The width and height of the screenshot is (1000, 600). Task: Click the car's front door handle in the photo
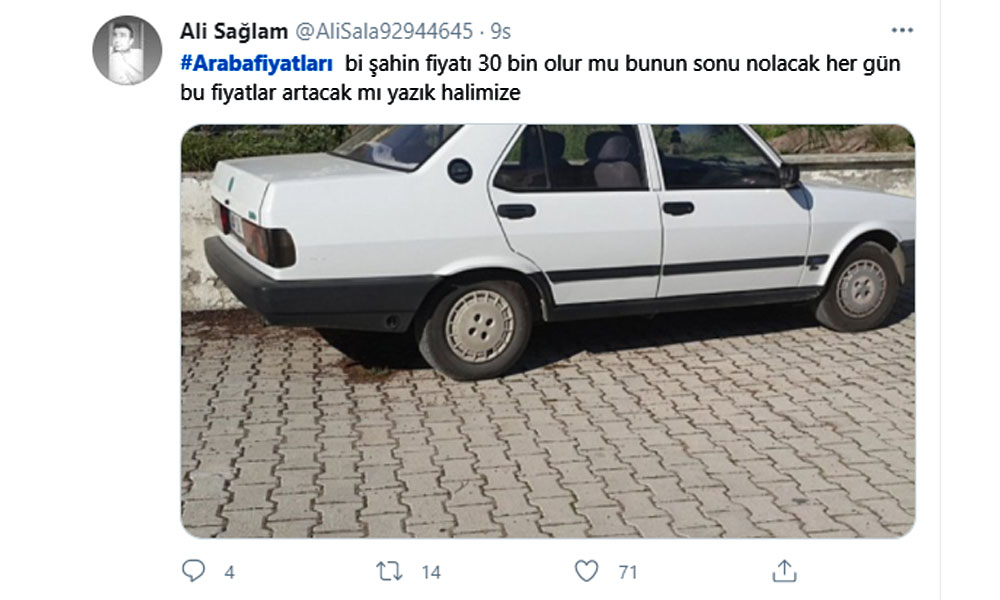click(x=678, y=208)
